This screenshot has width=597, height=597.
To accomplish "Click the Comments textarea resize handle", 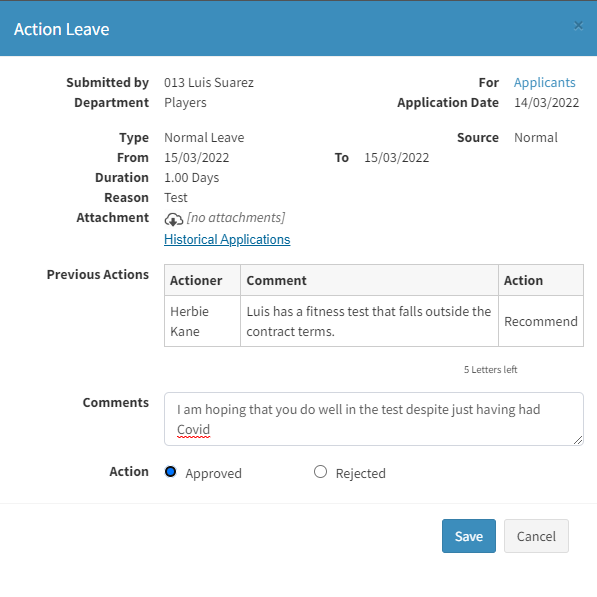I will 578,440.
